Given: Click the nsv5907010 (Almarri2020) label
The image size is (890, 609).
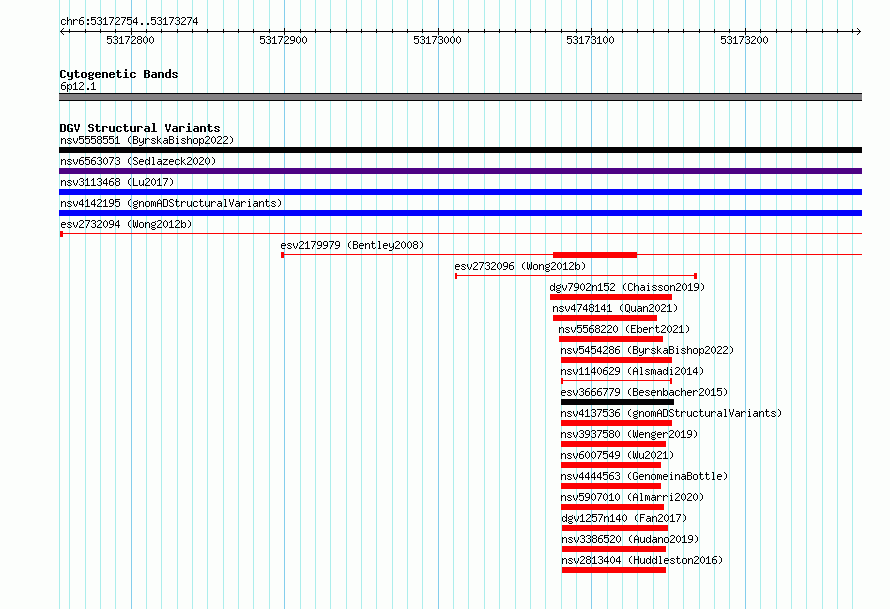Looking at the screenshot, I should pyautogui.click(x=632, y=497).
